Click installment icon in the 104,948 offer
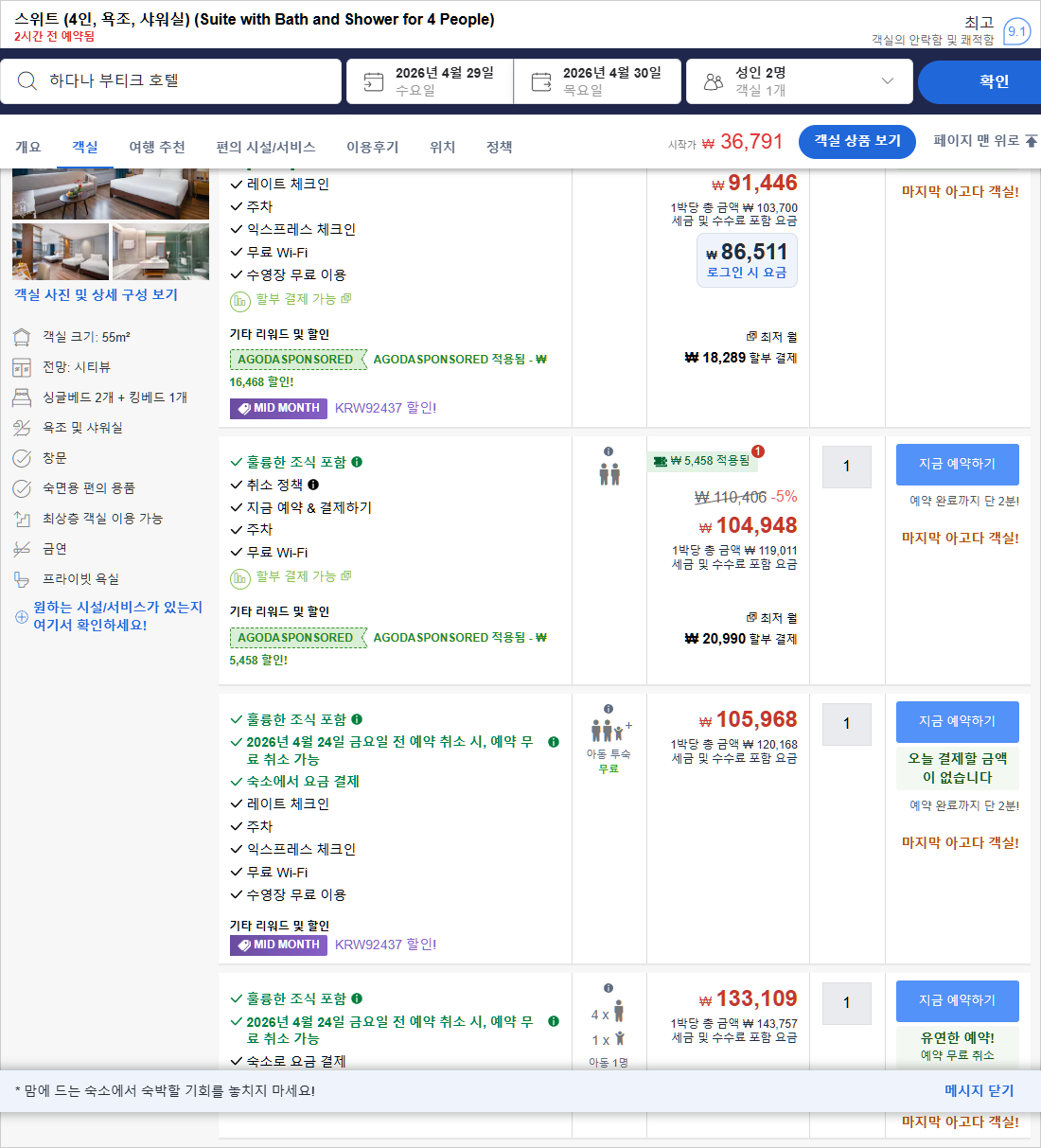 (240, 578)
